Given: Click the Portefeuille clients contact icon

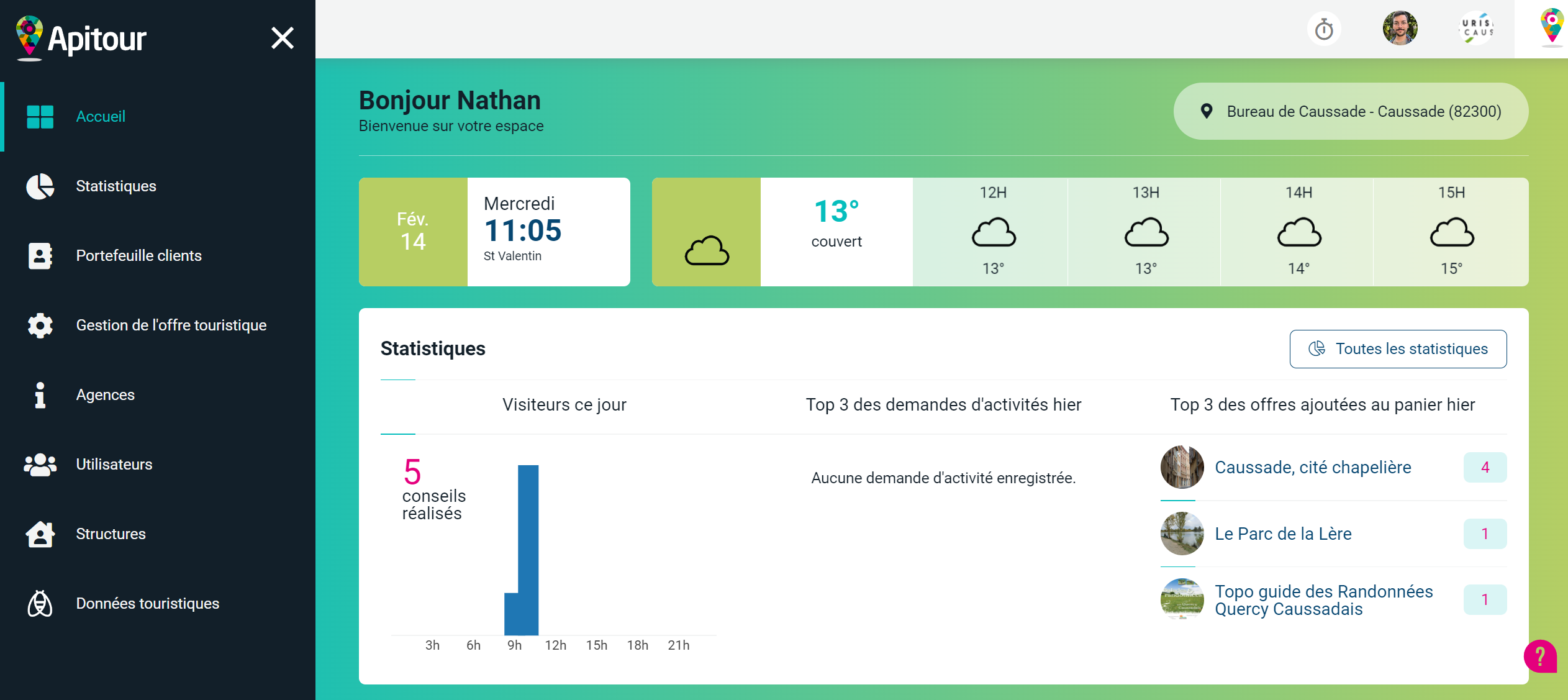Looking at the screenshot, I should pyautogui.click(x=40, y=256).
